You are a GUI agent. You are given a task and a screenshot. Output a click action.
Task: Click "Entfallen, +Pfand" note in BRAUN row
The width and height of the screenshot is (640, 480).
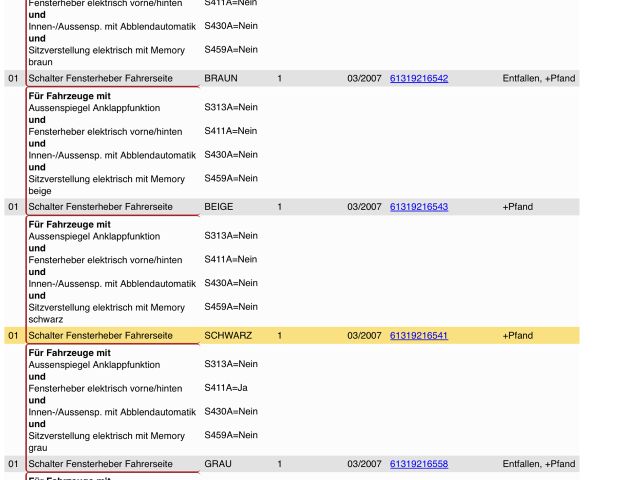(538, 78)
